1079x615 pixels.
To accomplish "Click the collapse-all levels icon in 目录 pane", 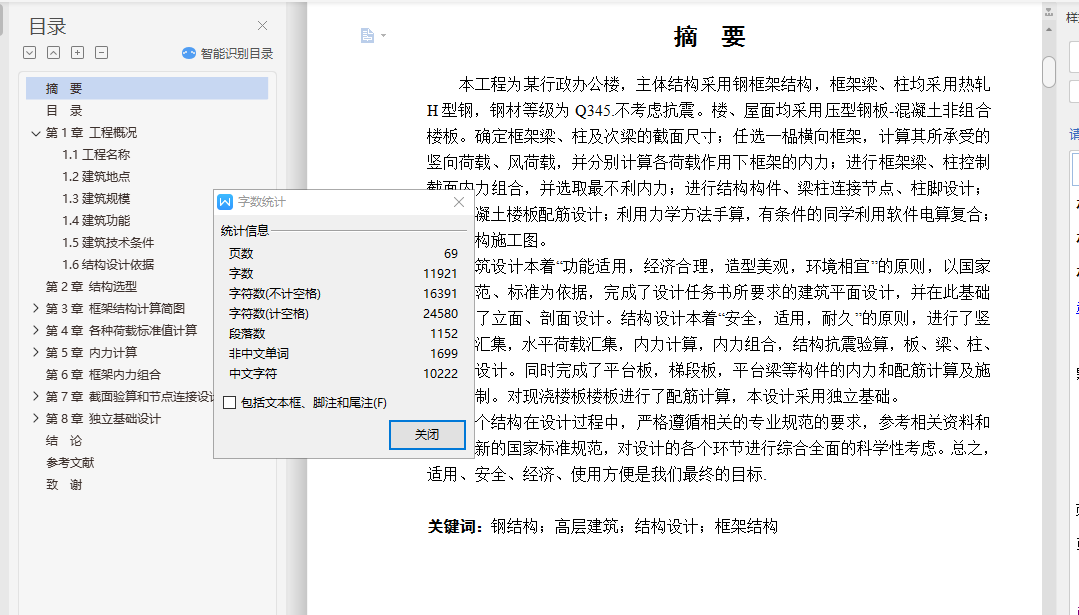I will [53, 53].
